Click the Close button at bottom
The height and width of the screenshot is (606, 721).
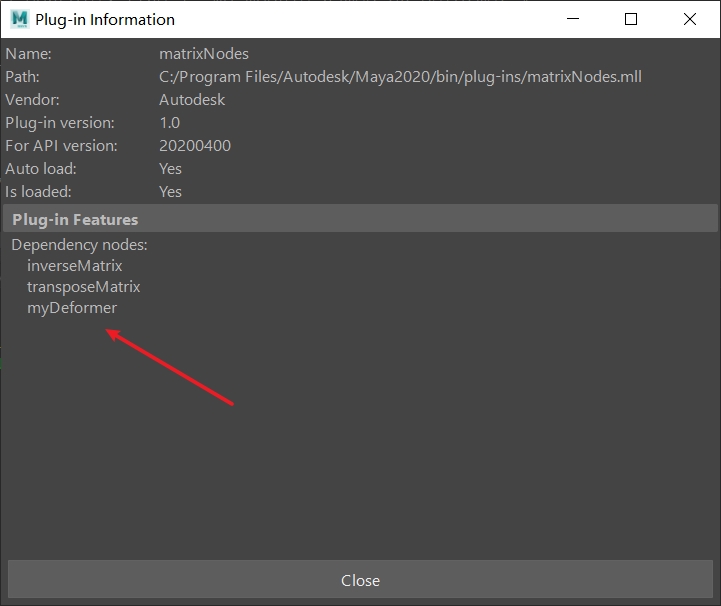(x=360, y=580)
